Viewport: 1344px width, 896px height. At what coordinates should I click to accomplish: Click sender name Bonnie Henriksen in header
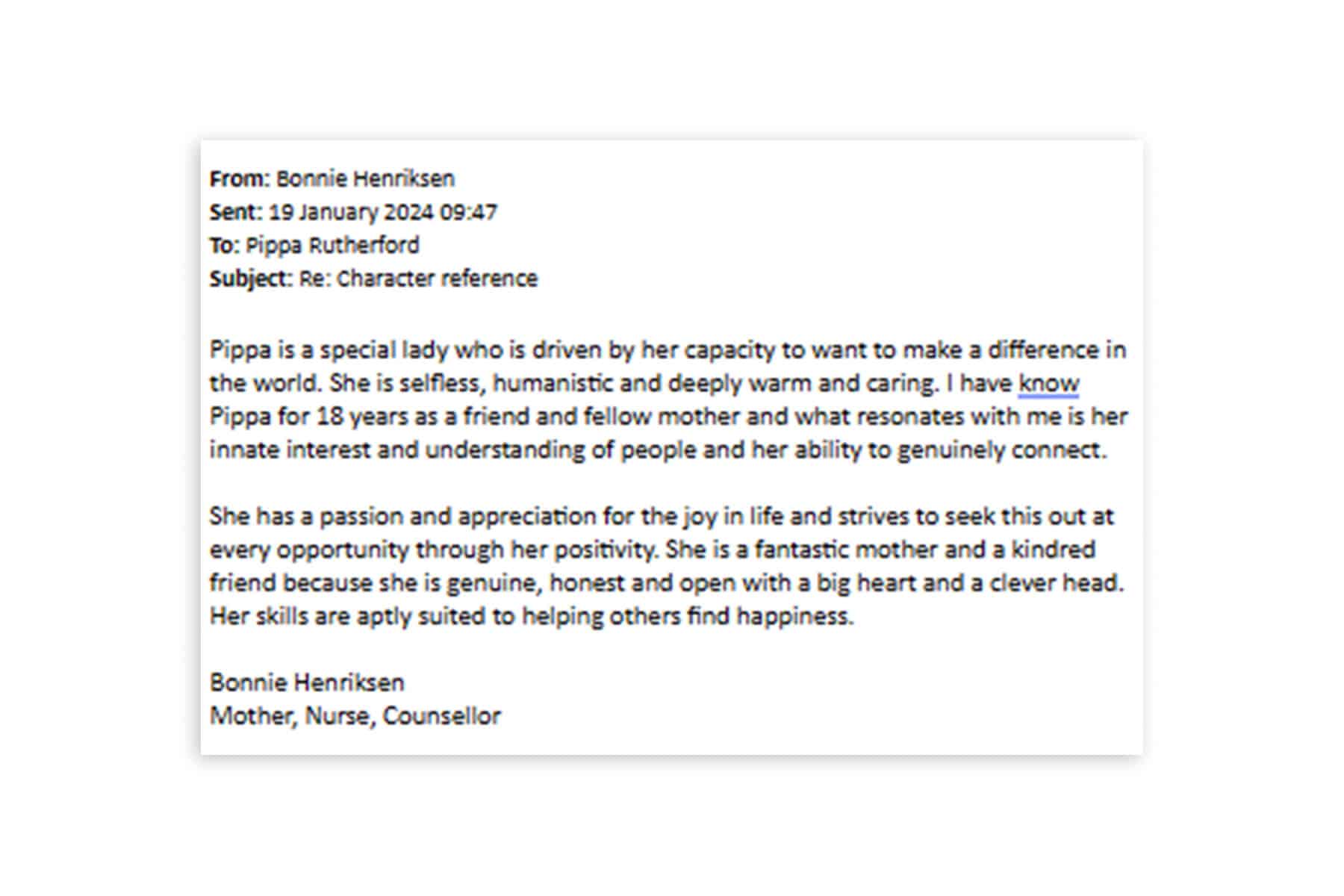click(365, 178)
